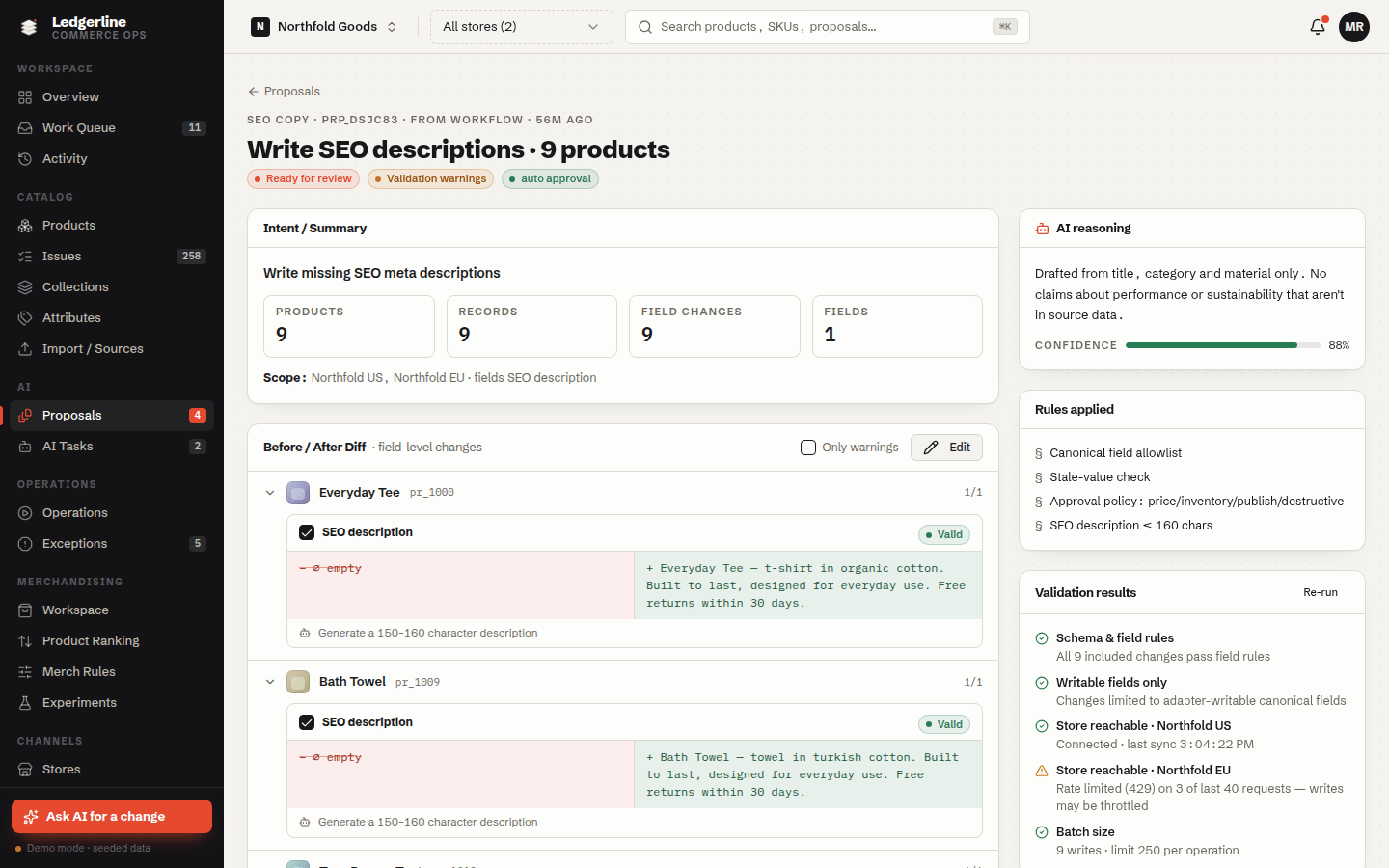Image resolution: width=1389 pixels, height=868 pixels.
Task: Open the All stores (2) dropdown
Action: point(521,27)
